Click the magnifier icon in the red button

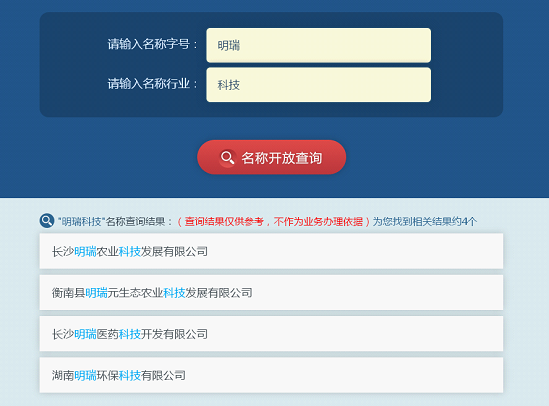[x=228, y=158]
